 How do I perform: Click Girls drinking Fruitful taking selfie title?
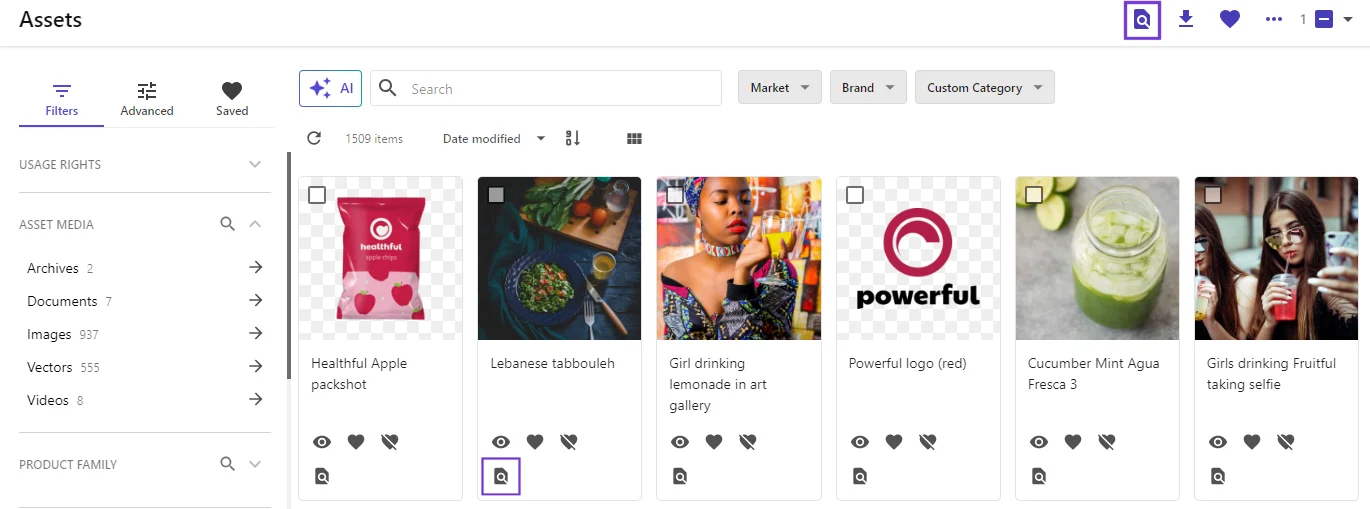point(1271,374)
